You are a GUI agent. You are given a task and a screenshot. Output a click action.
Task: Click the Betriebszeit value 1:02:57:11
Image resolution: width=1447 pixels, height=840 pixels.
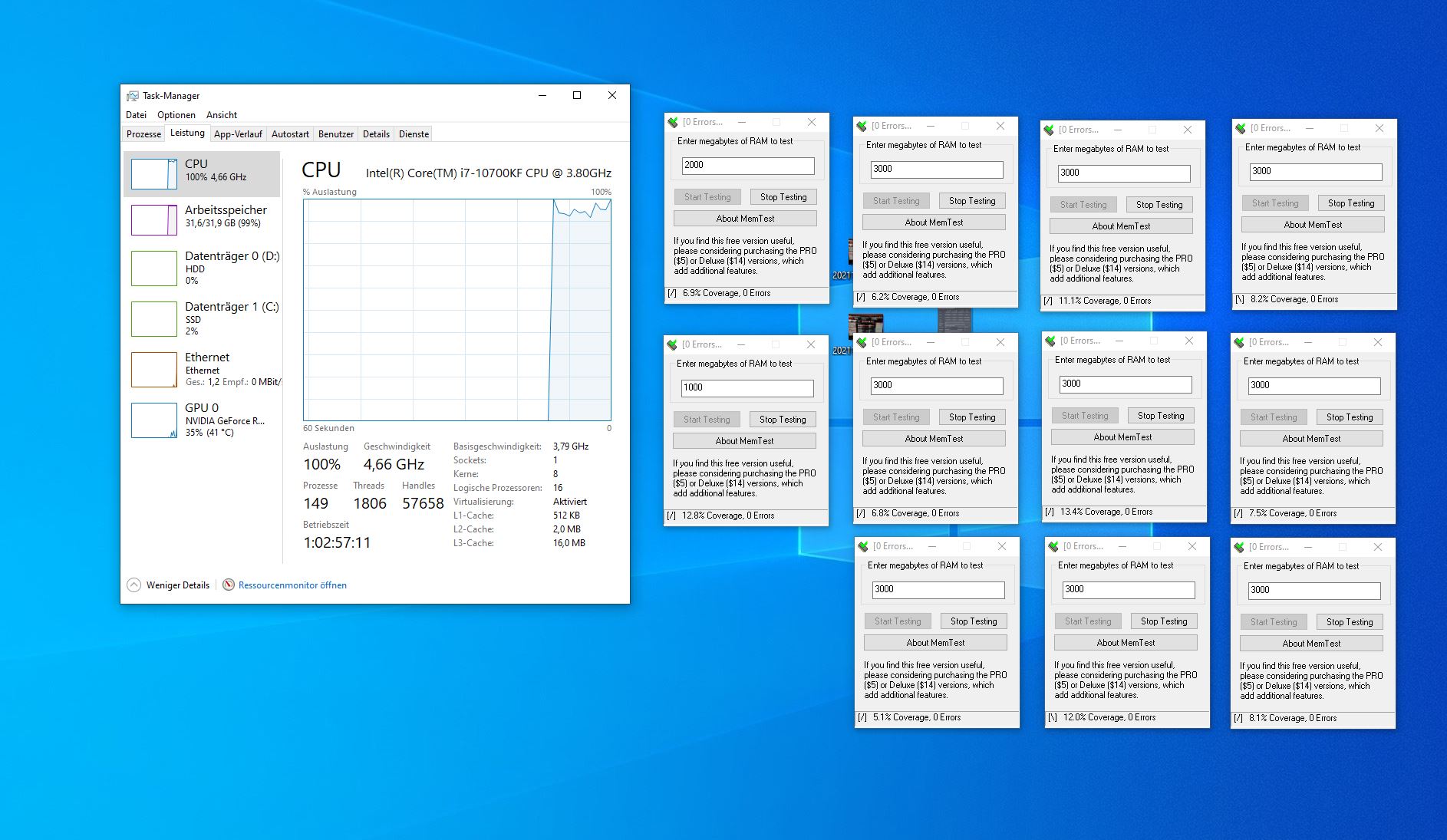(337, 543)
